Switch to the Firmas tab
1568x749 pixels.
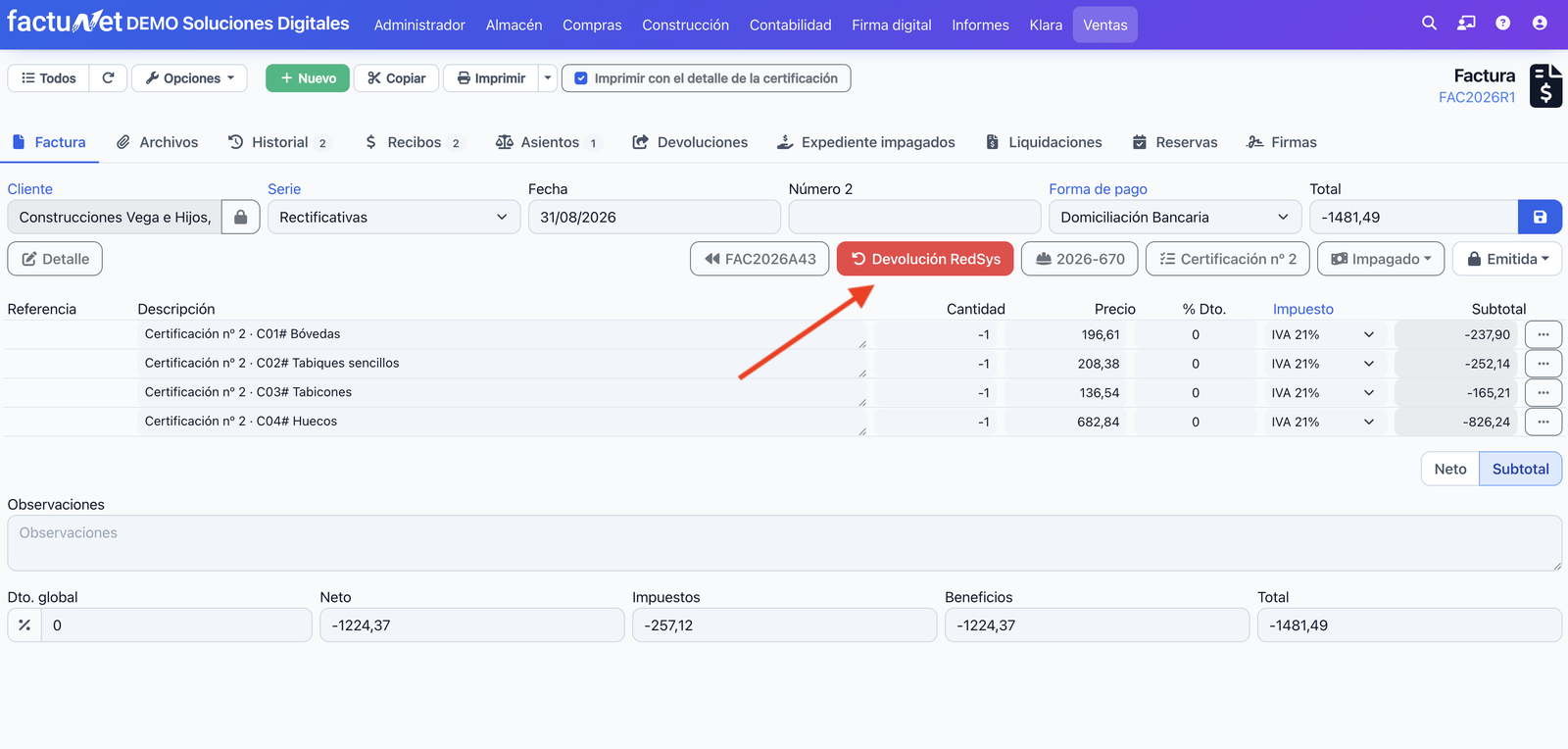click(1281, 142)
